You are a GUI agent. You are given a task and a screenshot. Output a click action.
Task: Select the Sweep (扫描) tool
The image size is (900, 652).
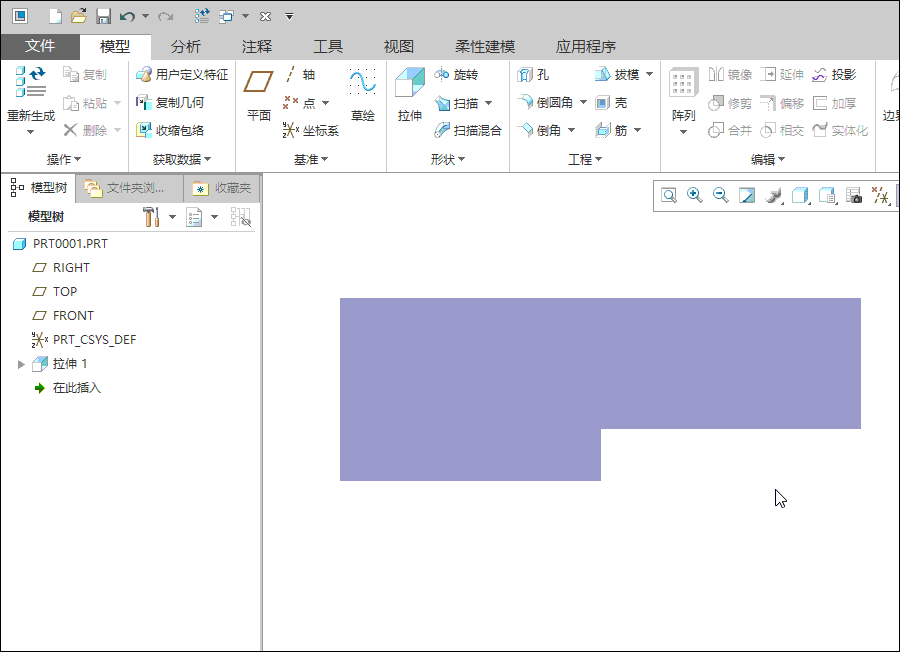[x=457, y=103]
